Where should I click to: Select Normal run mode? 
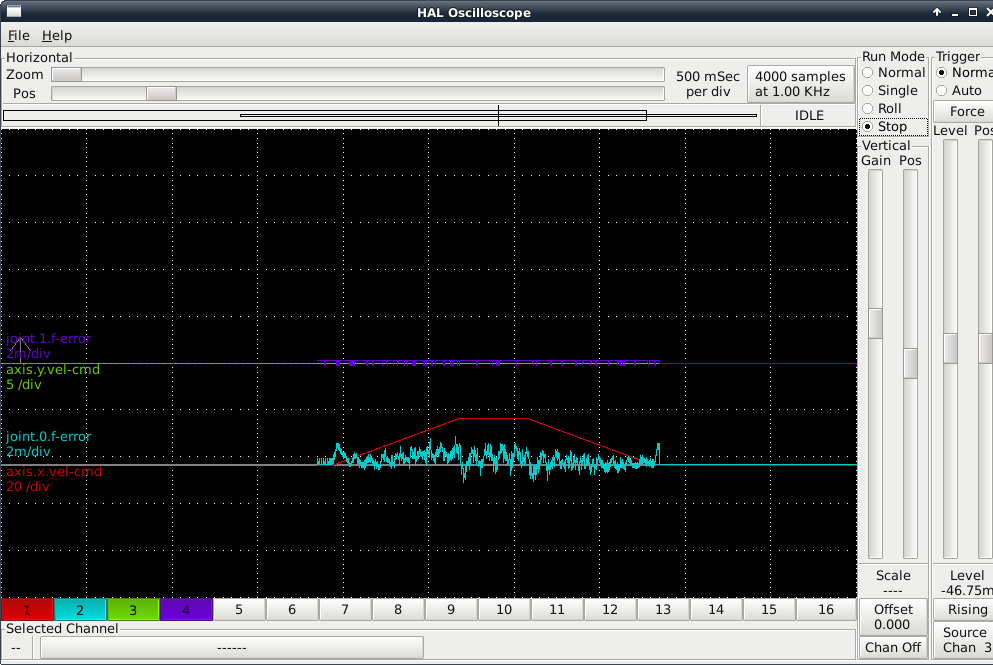click(x=894, y=73)
